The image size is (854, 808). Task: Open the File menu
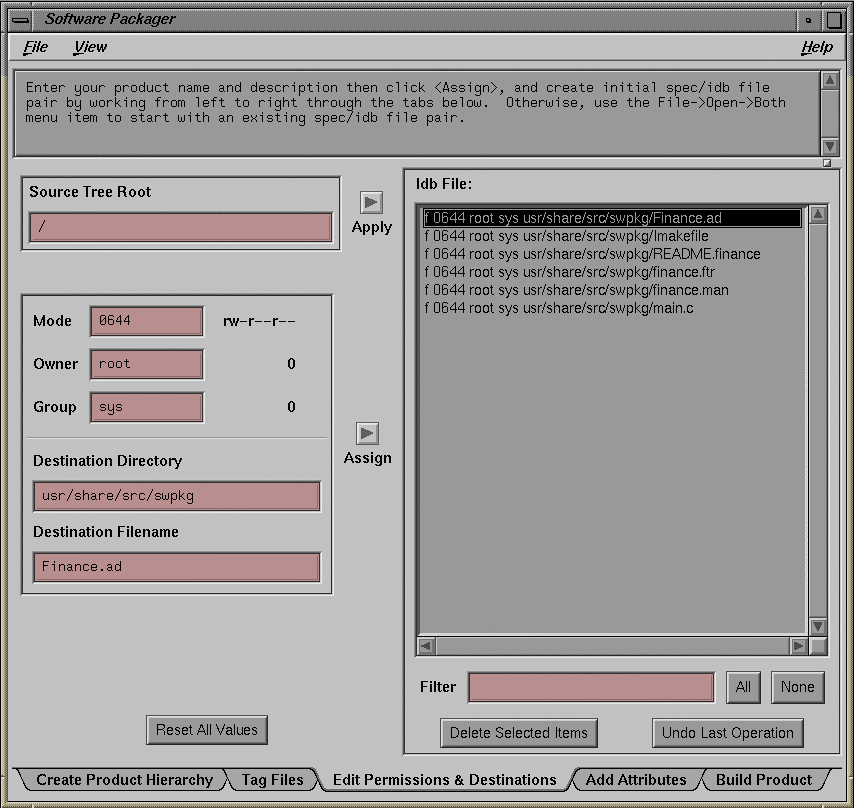[35, 47]
